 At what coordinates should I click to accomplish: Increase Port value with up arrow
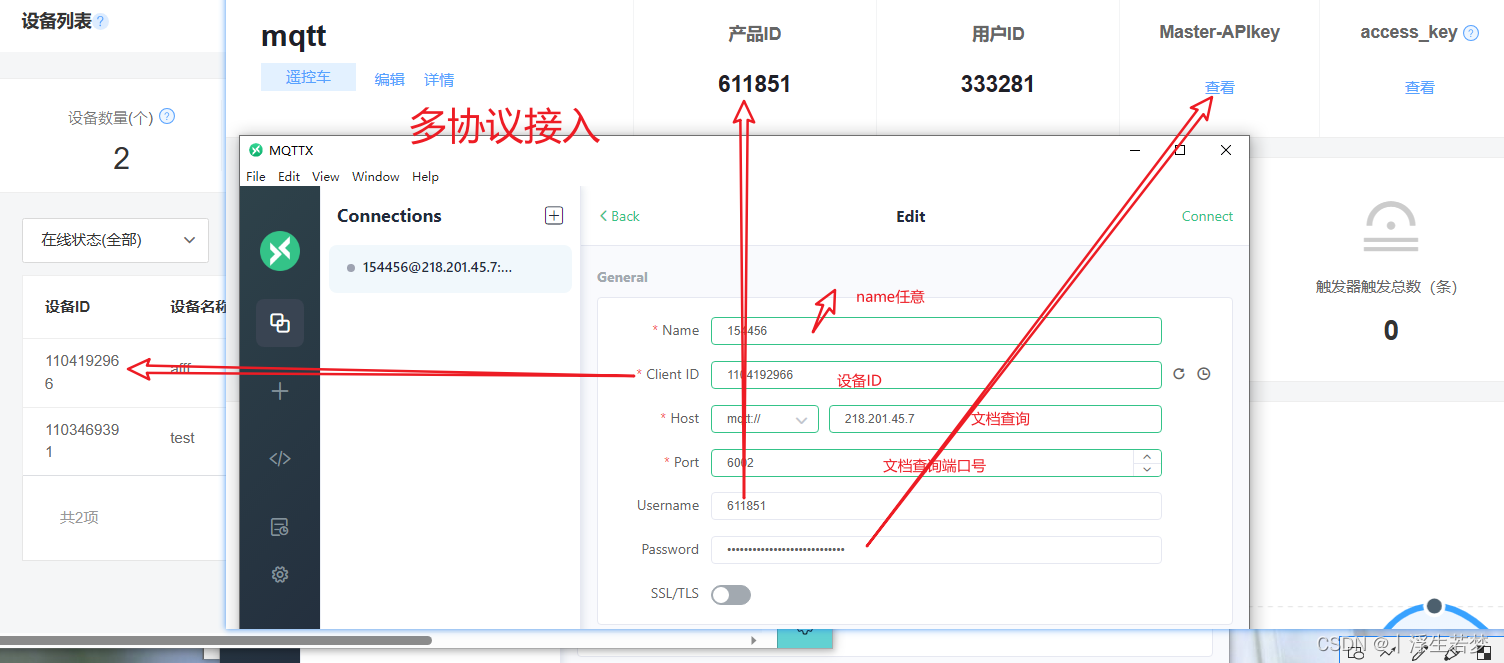[x=1147, y=457]
